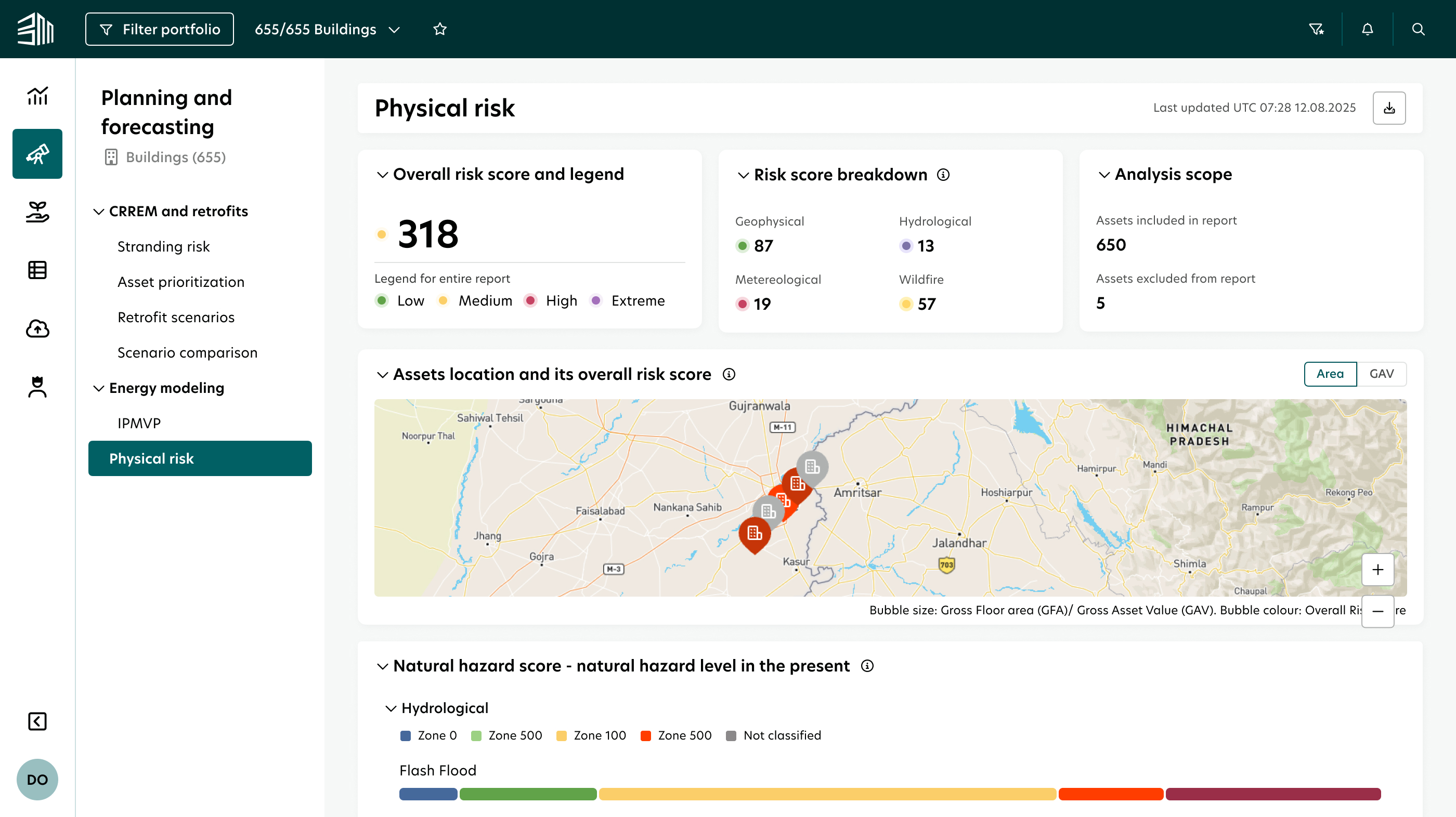
Task: Click the Hydrological score 13
Action: coord(925,246)
